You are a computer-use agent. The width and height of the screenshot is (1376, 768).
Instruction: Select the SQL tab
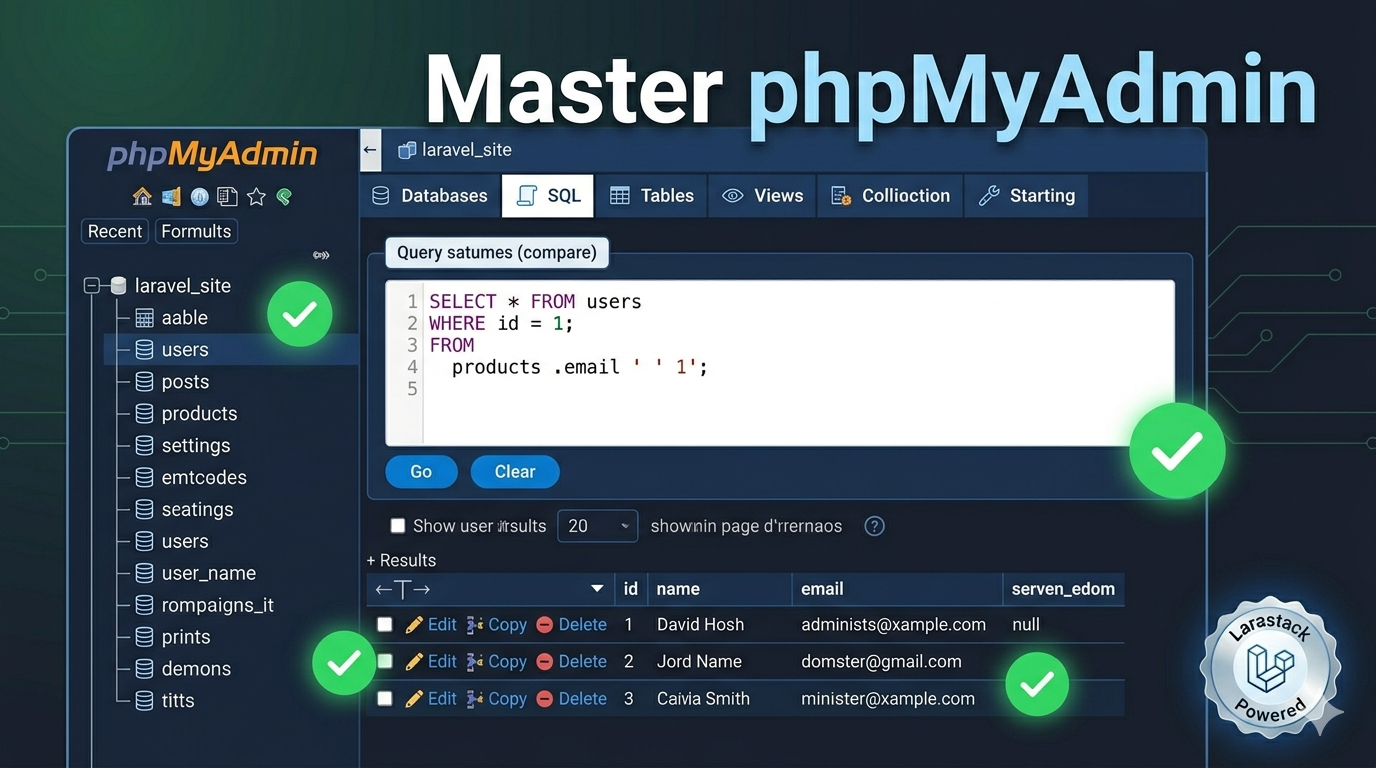click(x=548, y=196)
